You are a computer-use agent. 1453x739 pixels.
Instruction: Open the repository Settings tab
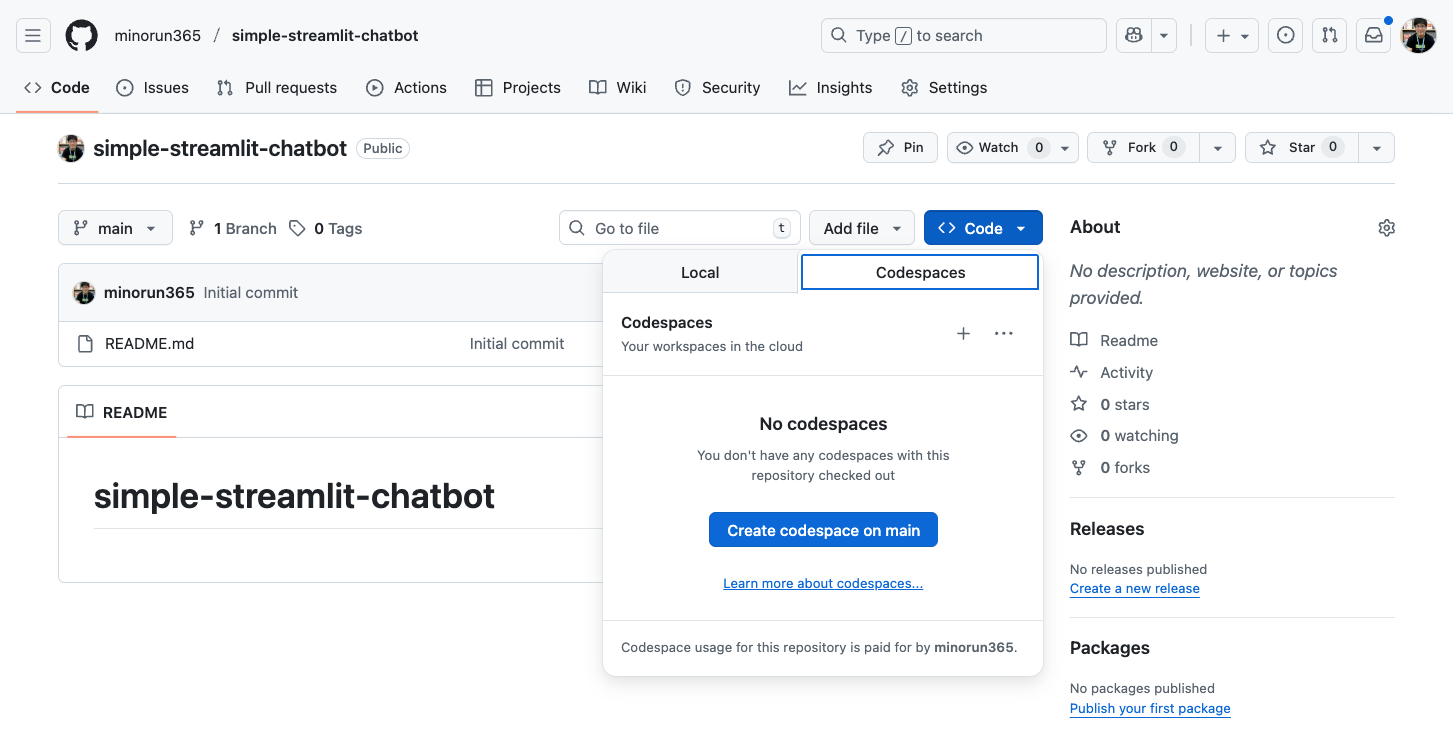pyautogui.click(x=944, y=88)
